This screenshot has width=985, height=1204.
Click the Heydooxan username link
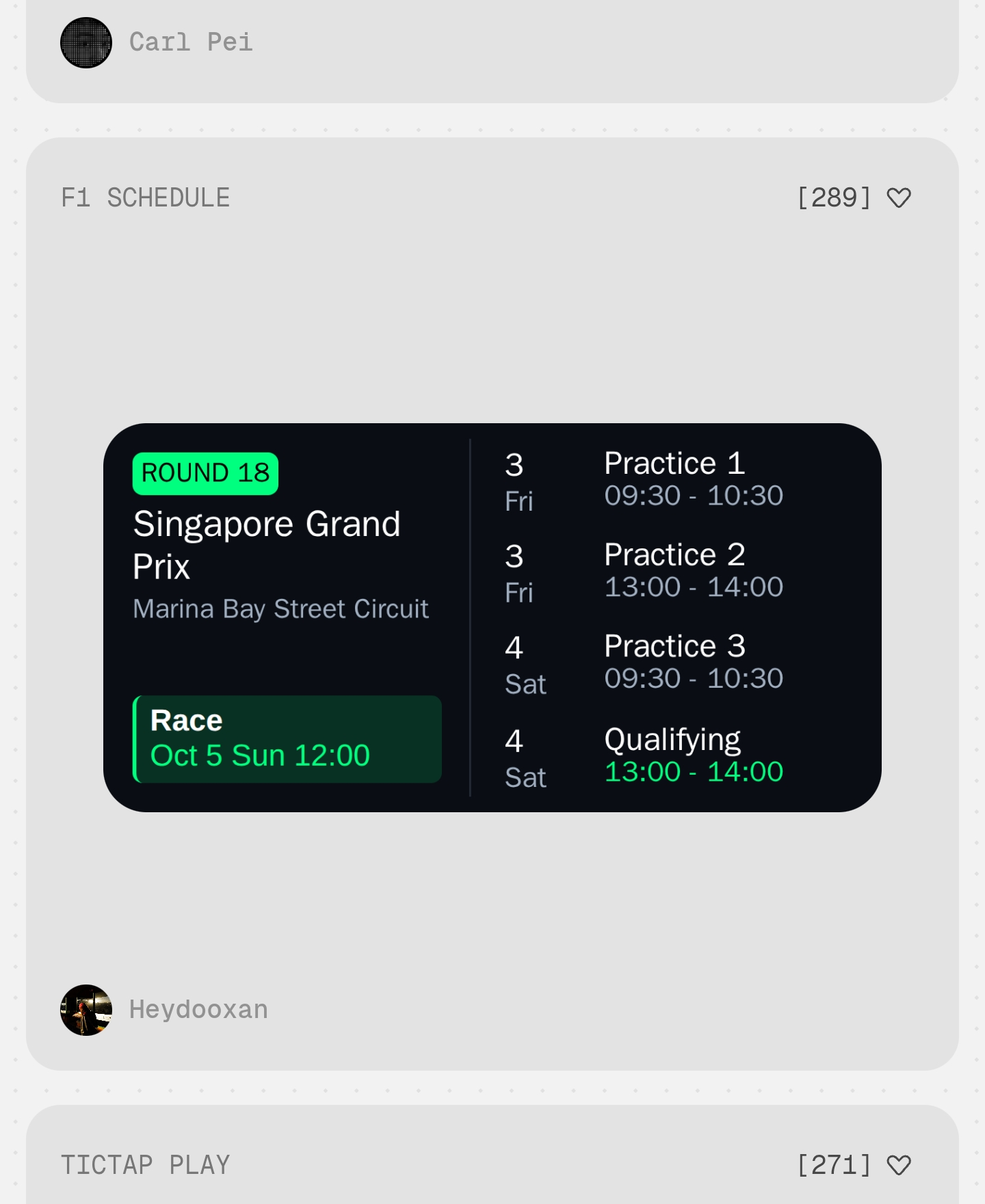pyautogui.click(x=198, y=1008)
